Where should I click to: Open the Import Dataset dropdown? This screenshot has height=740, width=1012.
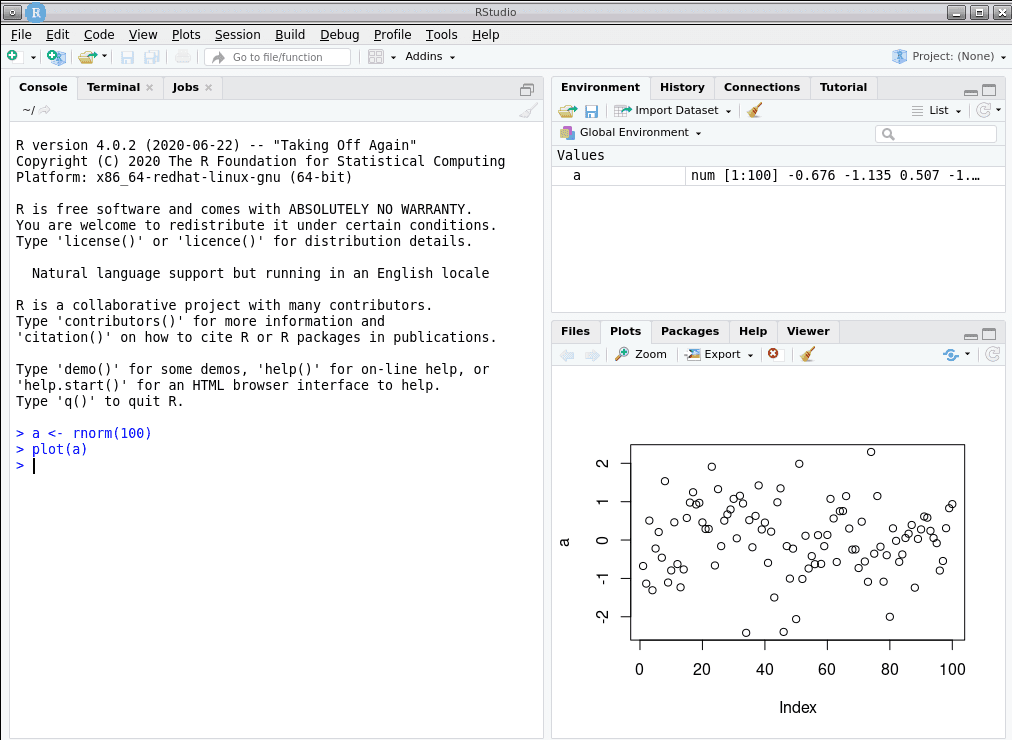tap(673, 110)
